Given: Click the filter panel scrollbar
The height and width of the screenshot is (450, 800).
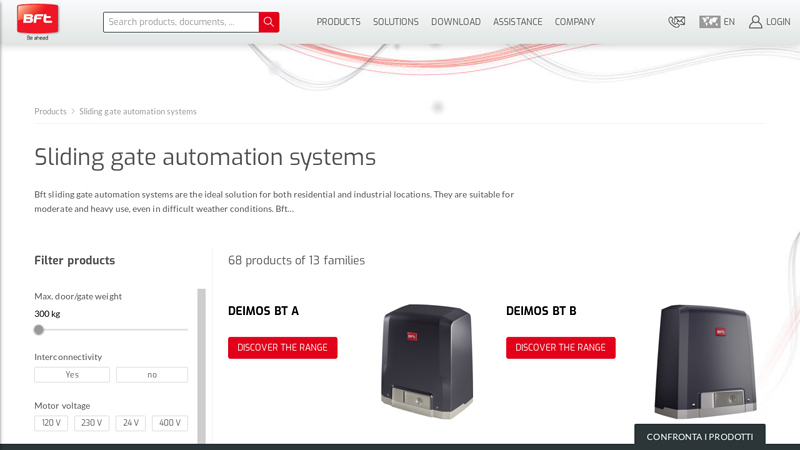Looking at the screenshot, I should pos(202,366).
